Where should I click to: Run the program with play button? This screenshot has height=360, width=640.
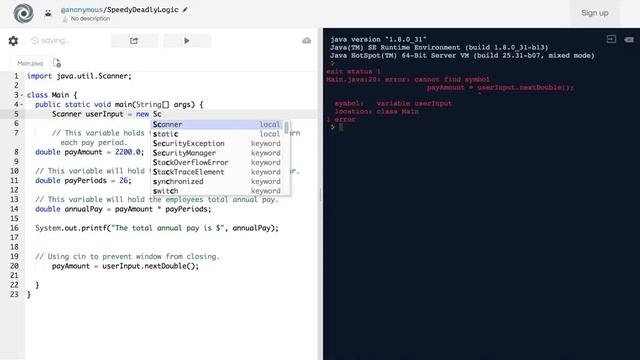187,41
